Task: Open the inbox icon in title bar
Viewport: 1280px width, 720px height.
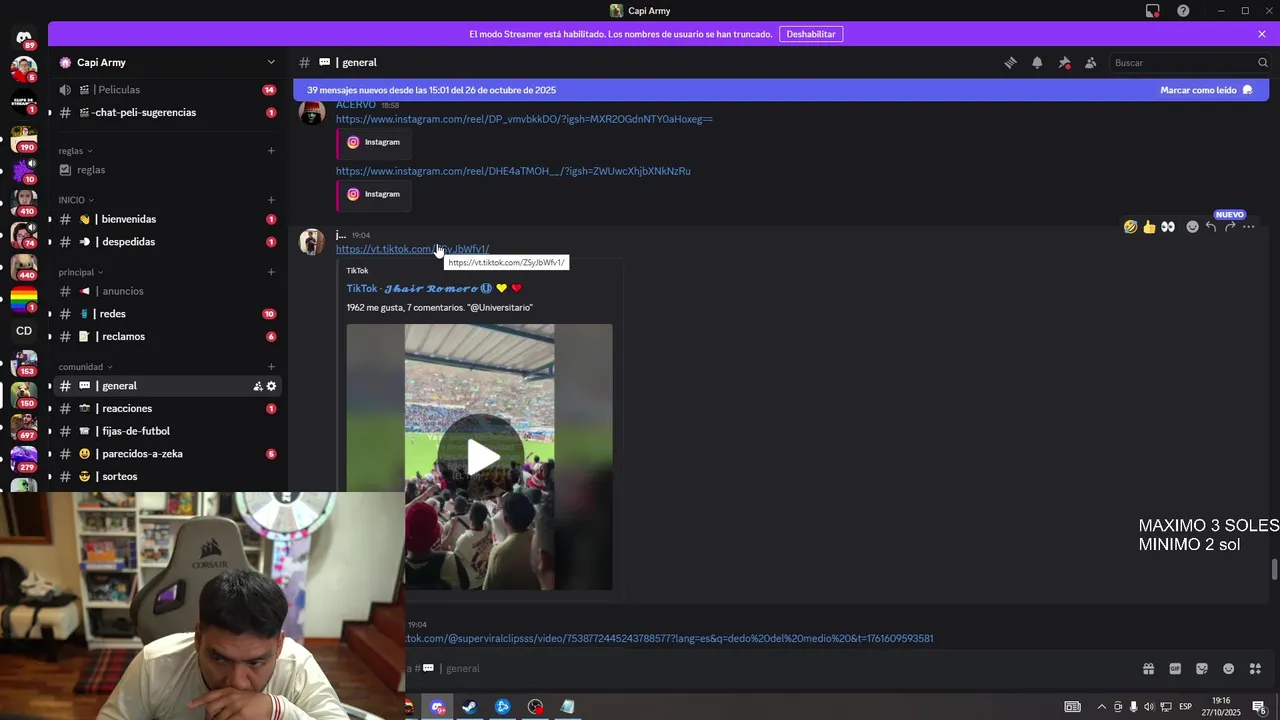Action: [x=1152, y=11]
